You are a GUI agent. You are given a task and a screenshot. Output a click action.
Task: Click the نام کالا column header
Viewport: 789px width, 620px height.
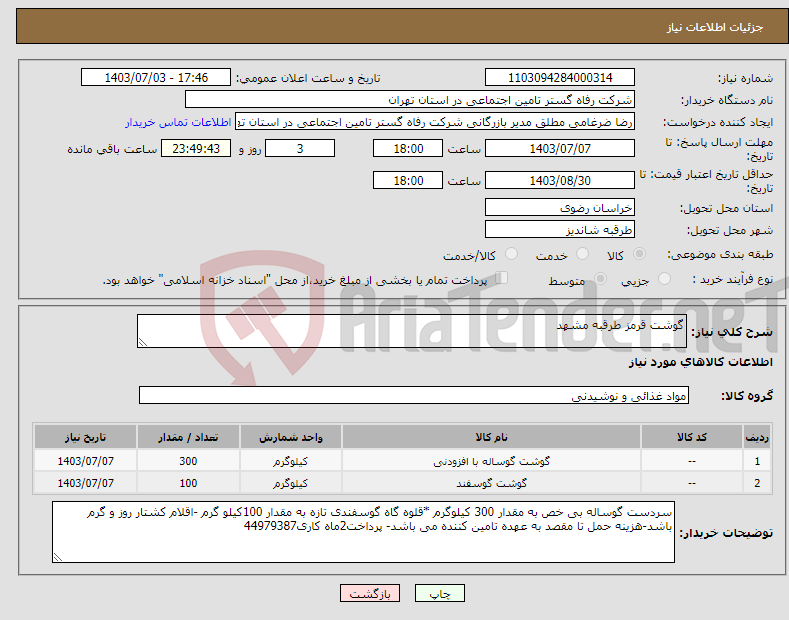point(491,437)
